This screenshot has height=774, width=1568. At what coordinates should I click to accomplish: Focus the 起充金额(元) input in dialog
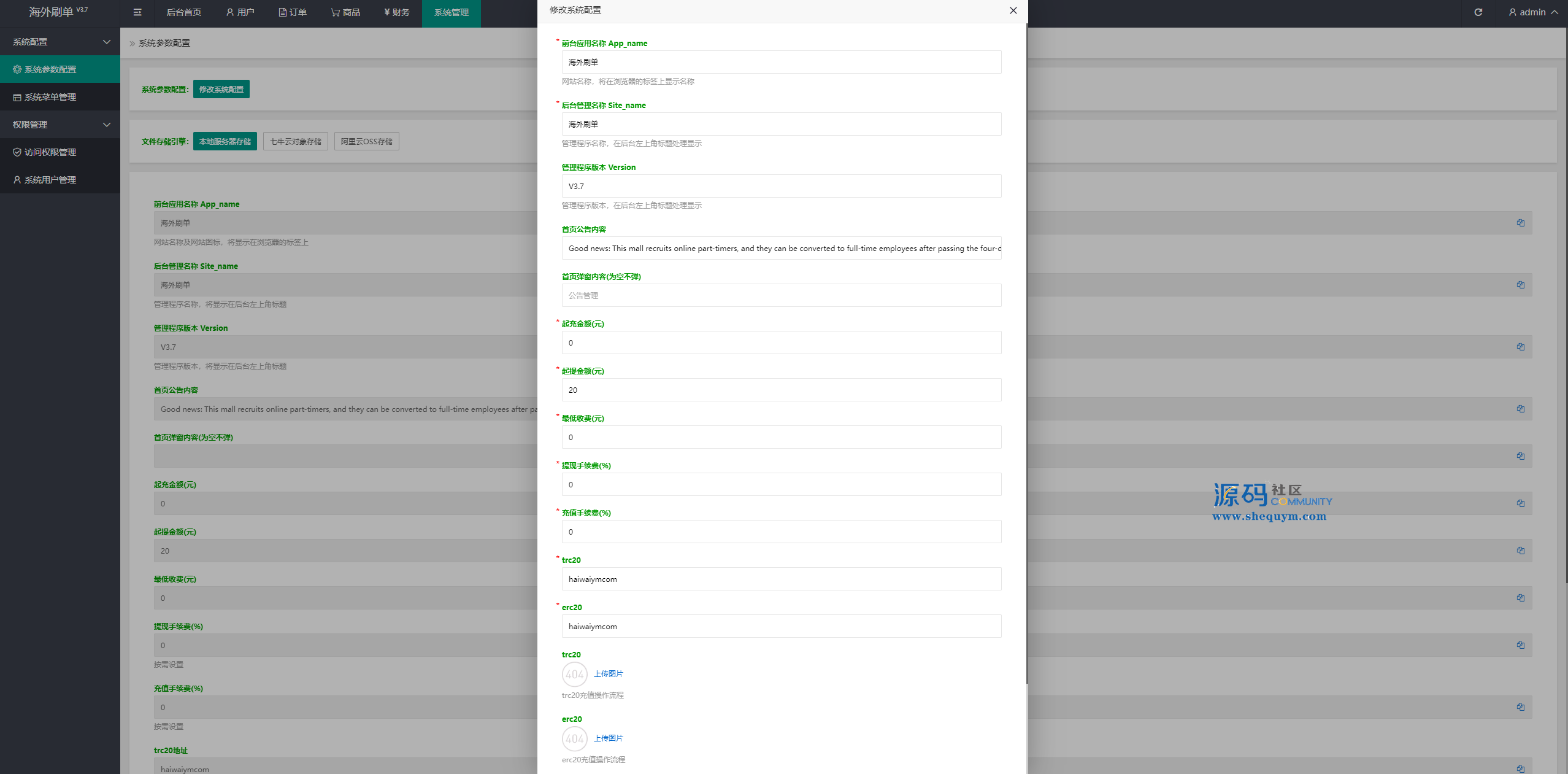tap(782, 342)
